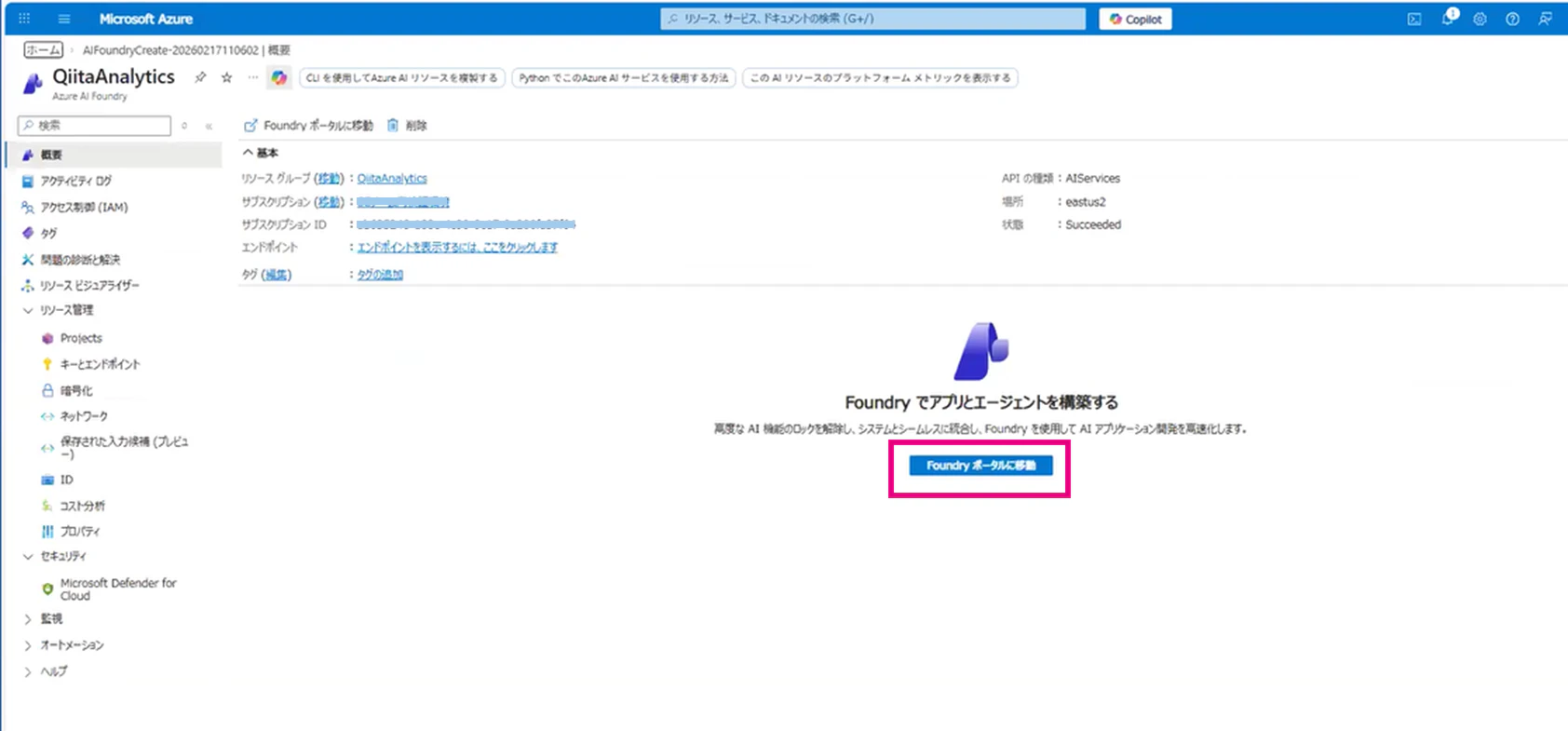Open the hamburger portal menu
Viewport: 1568px width, 731px height.
[63, 19]
